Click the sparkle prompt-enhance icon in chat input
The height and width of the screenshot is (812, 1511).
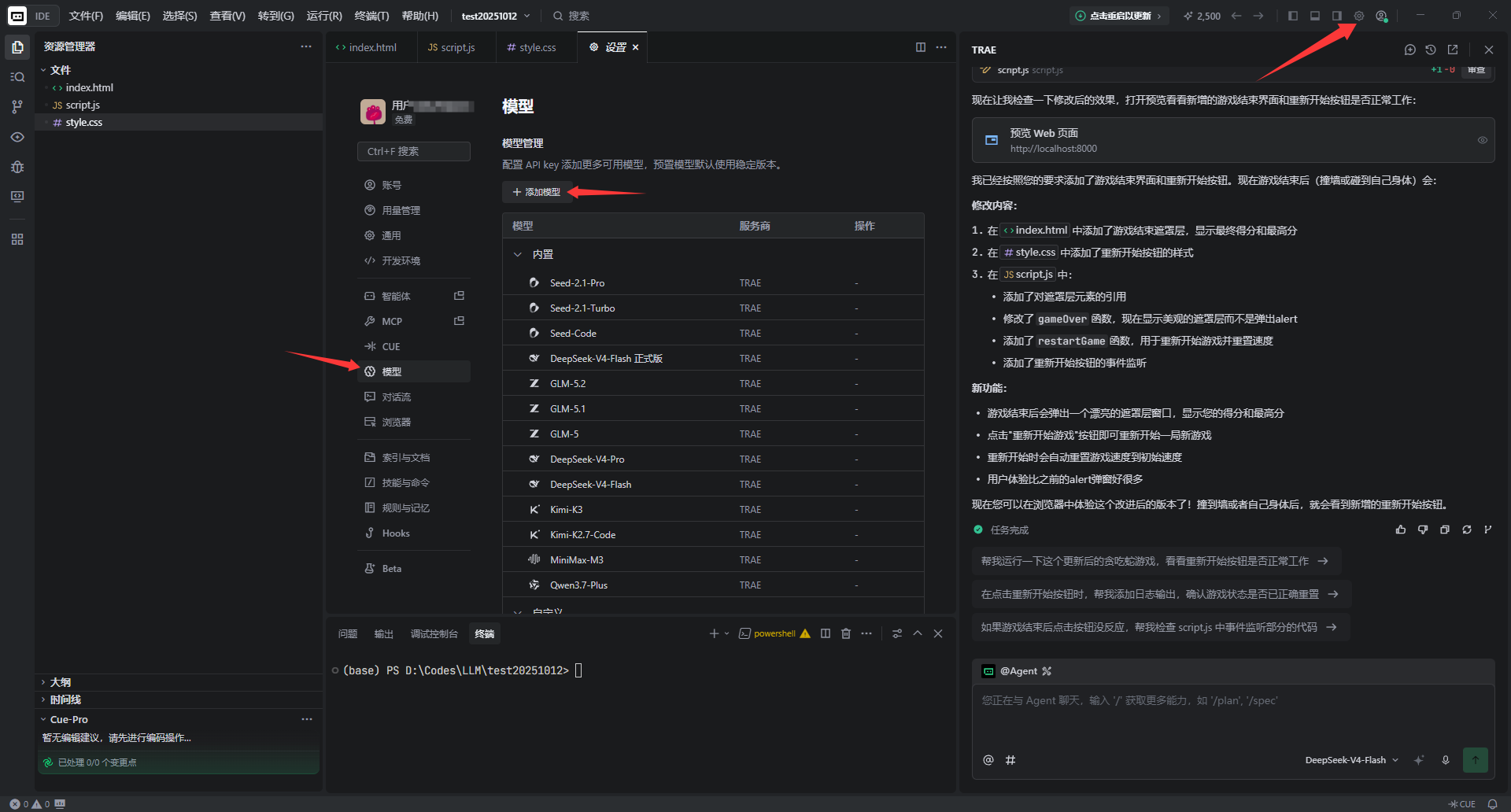[x=1419, y=760]
